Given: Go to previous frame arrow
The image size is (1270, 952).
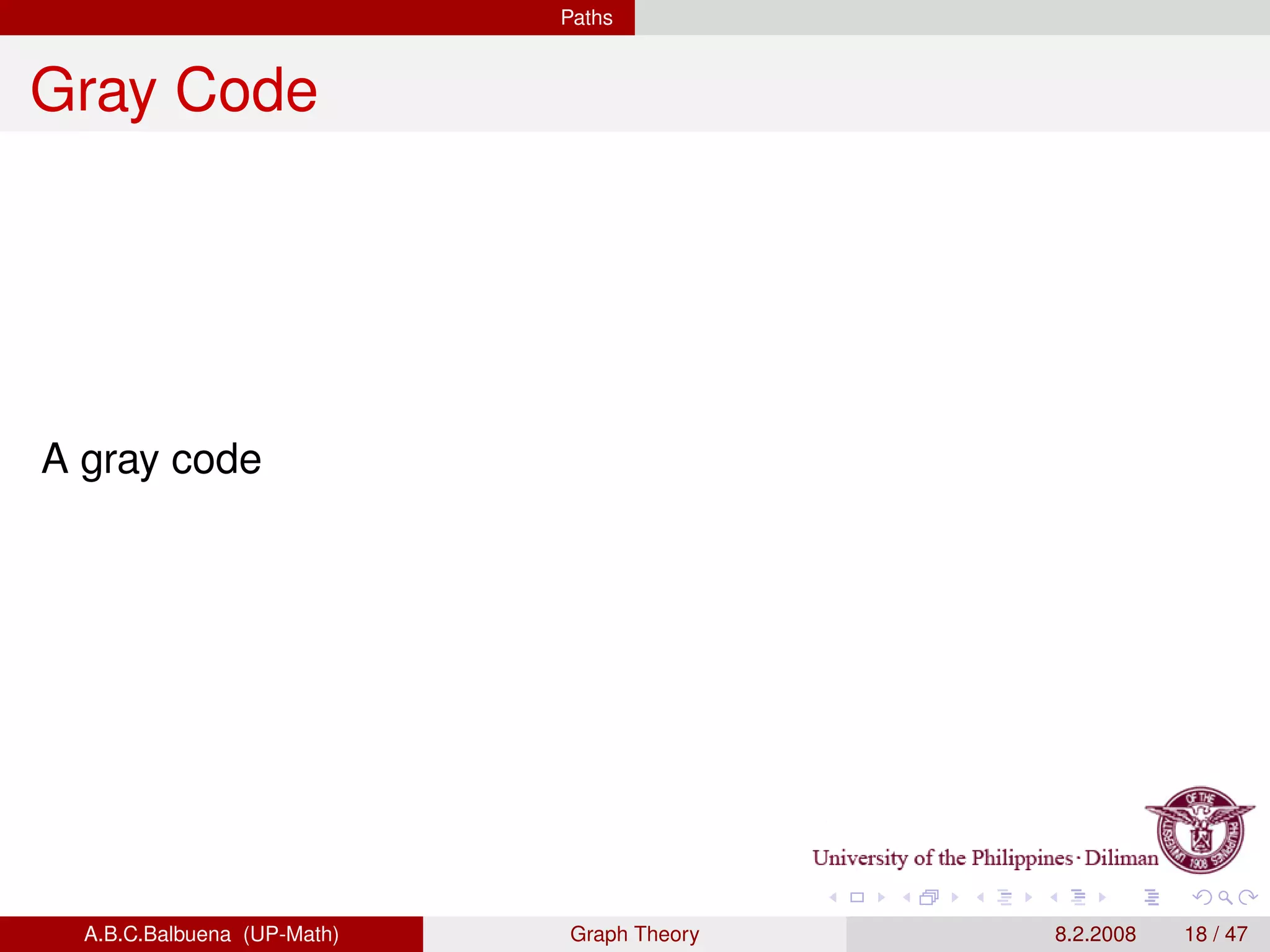Looking at the screenshot, I should [907, 897].
